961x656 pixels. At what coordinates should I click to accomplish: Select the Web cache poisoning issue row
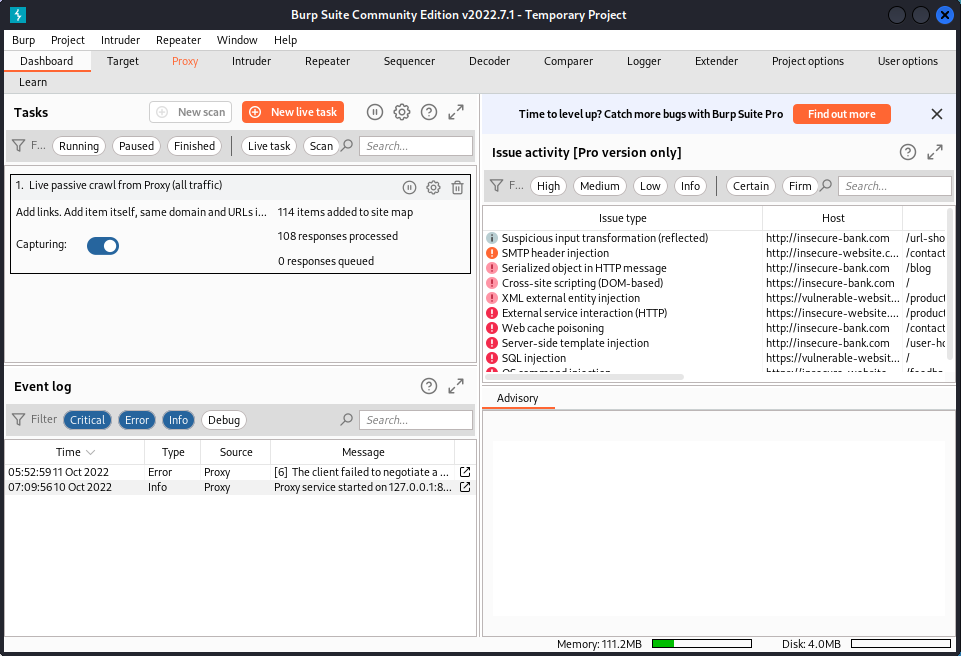pyautogui.click(x=715, y=328)
